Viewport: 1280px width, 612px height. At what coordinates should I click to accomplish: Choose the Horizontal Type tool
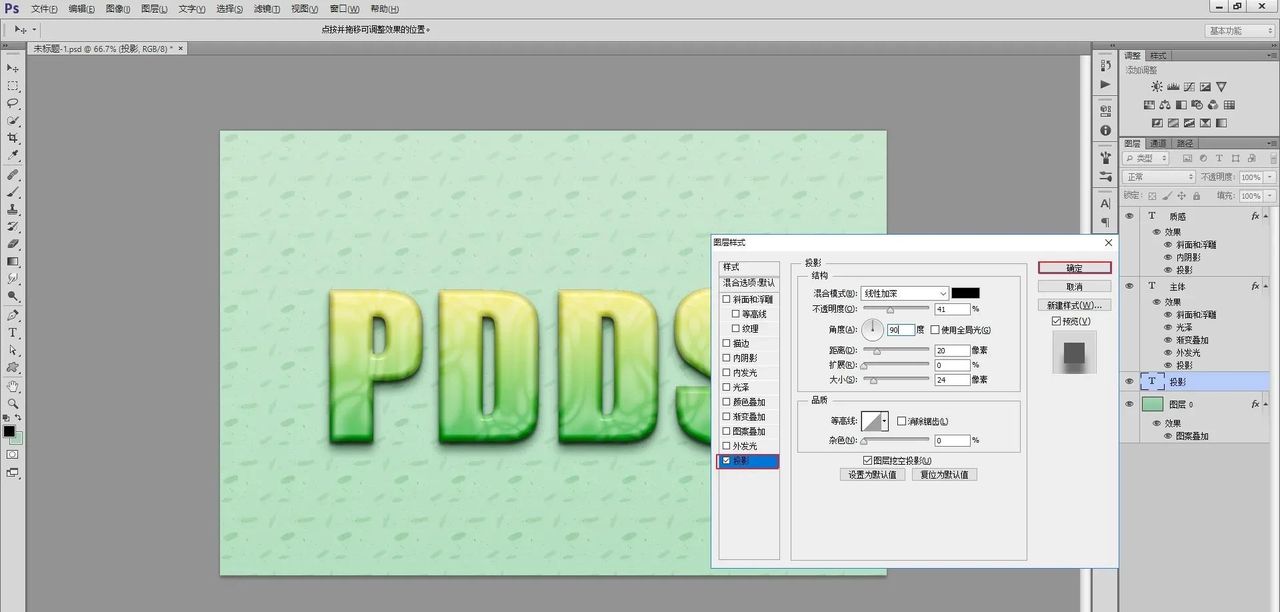point(13,332)
